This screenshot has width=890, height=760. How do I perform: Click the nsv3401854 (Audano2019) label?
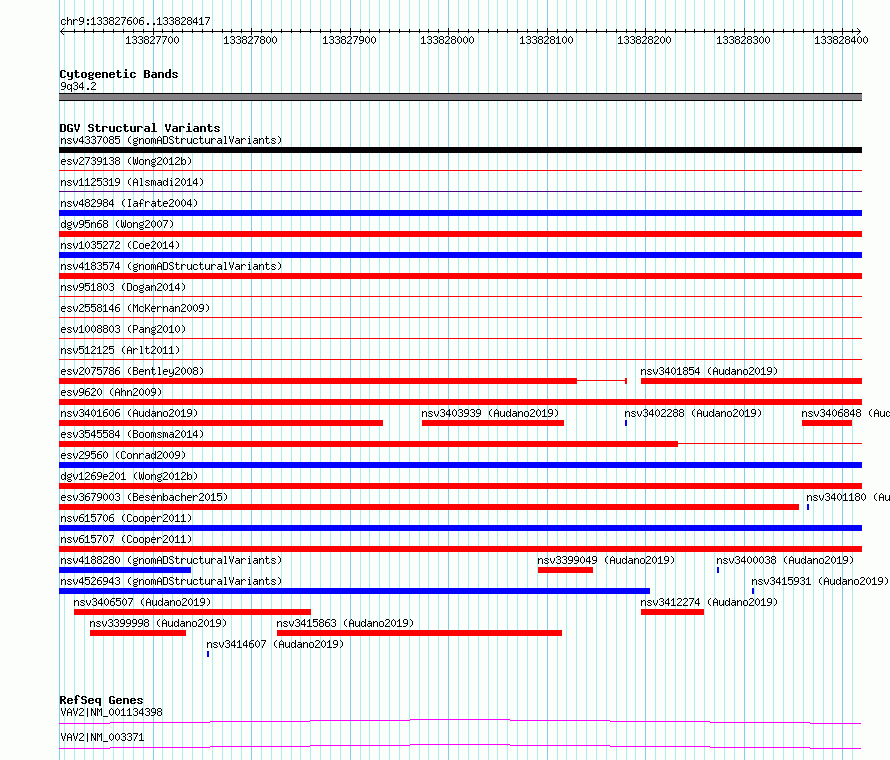click(x=709, y=371)
